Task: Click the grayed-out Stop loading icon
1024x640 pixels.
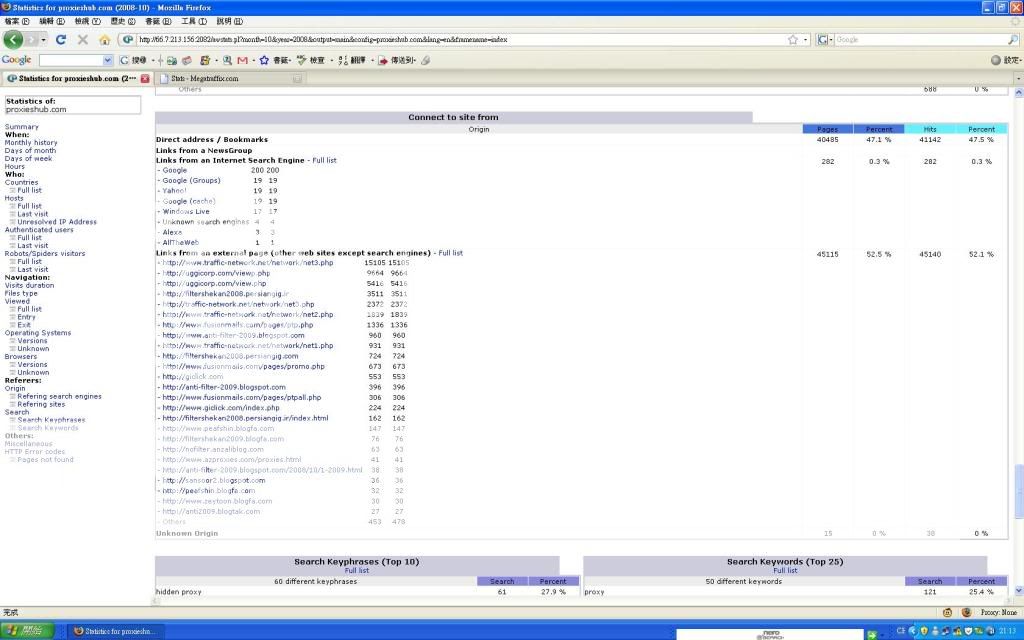Action: 82,40
